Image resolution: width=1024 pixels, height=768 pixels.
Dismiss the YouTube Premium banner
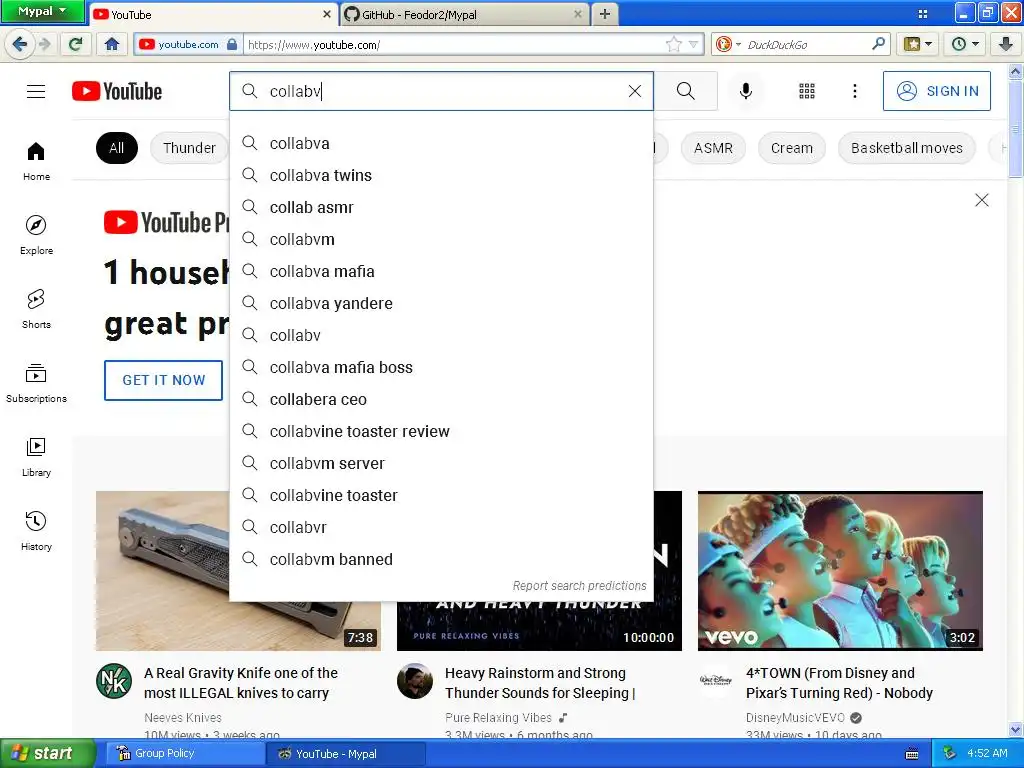coord(982,200)
